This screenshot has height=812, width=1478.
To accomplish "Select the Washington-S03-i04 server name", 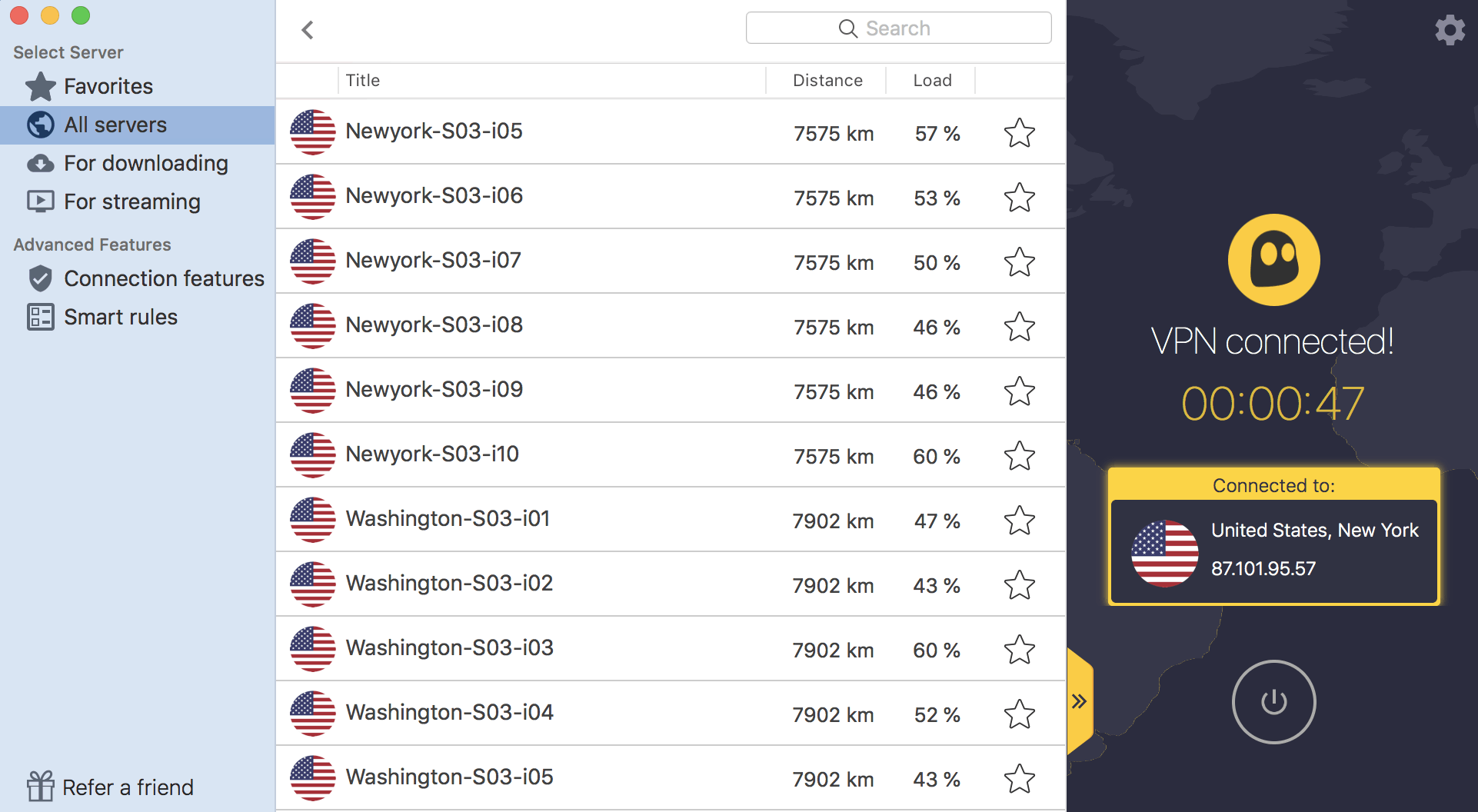I will click(x=449, y=713).
